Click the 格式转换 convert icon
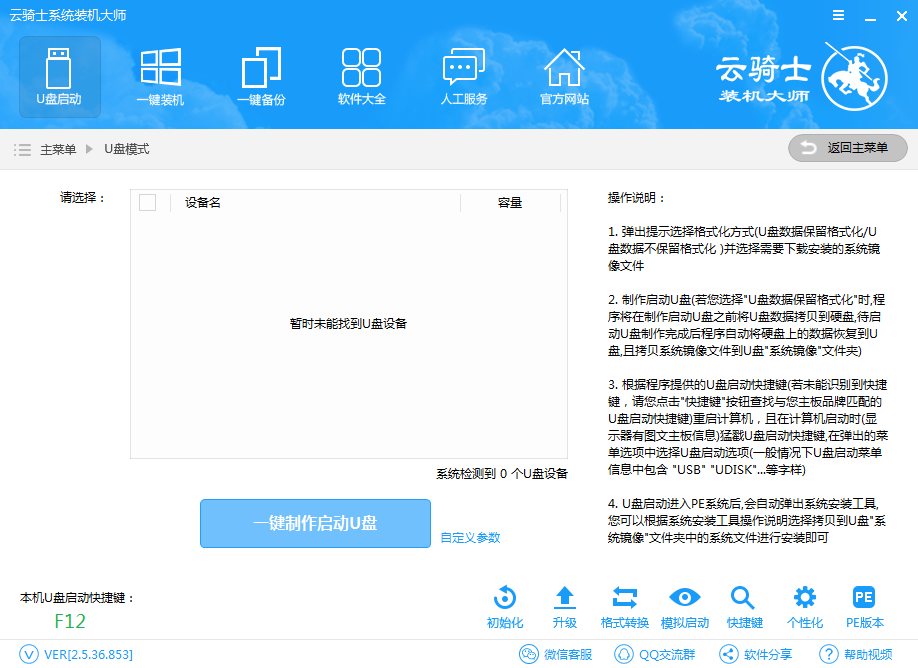This screenshot has width=918, height=668. [625, 598]
